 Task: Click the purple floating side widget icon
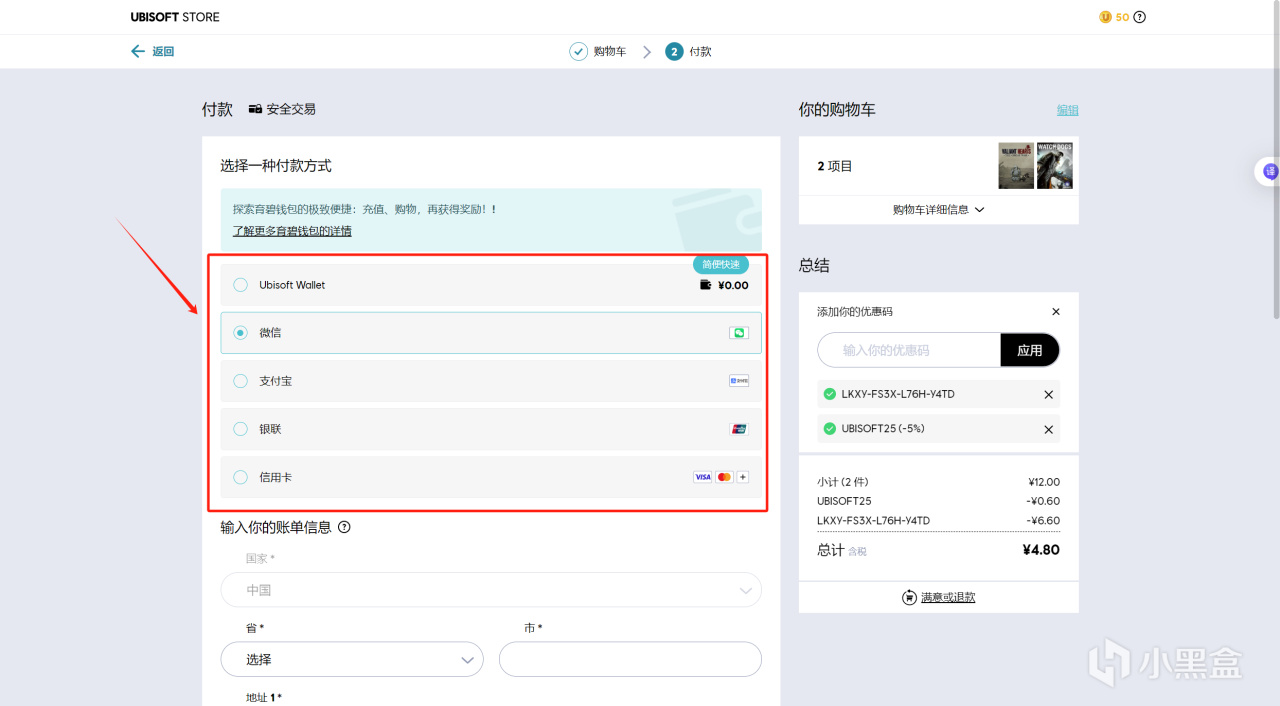1270,172
